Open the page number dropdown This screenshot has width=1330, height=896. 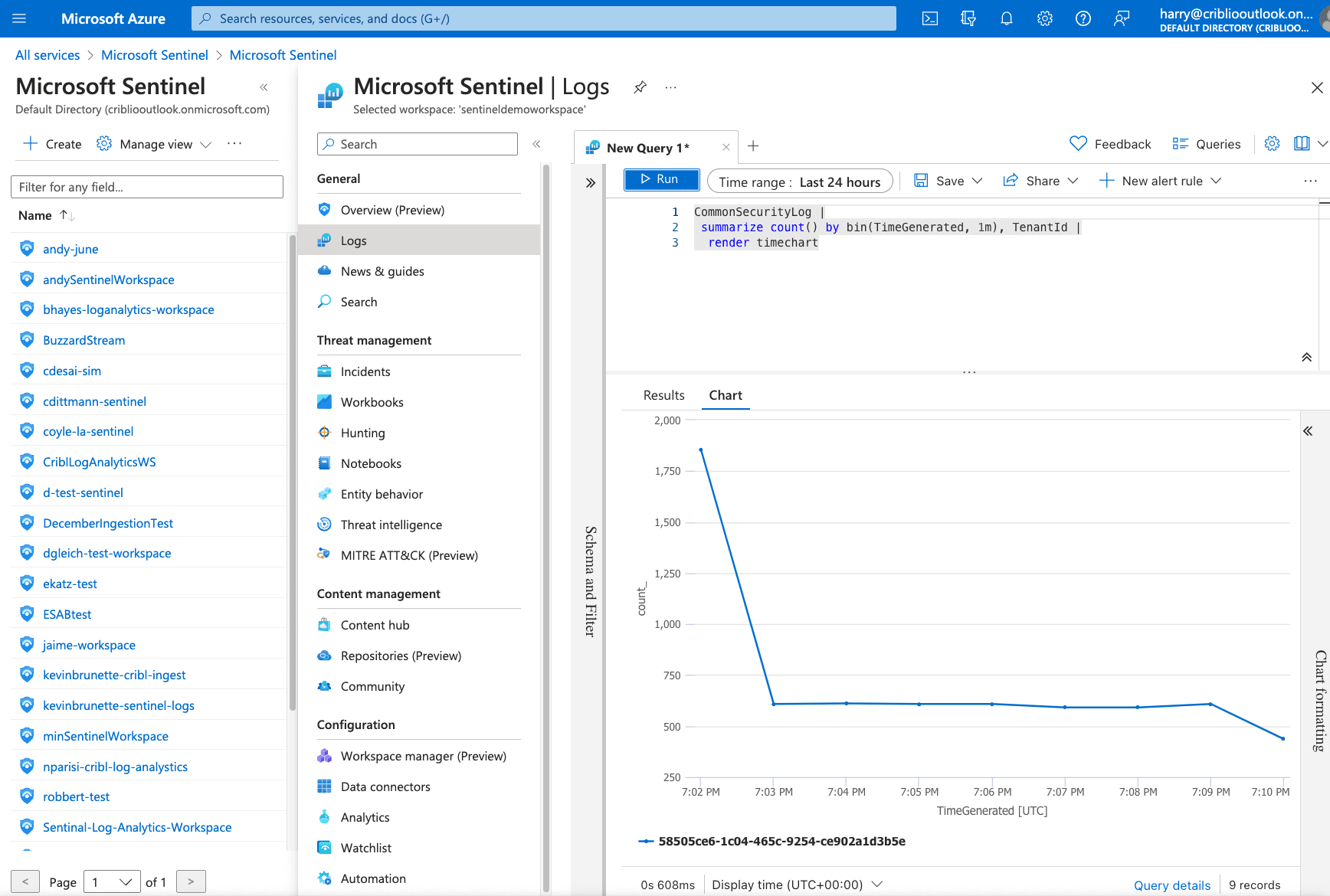(x=112, y=882)
